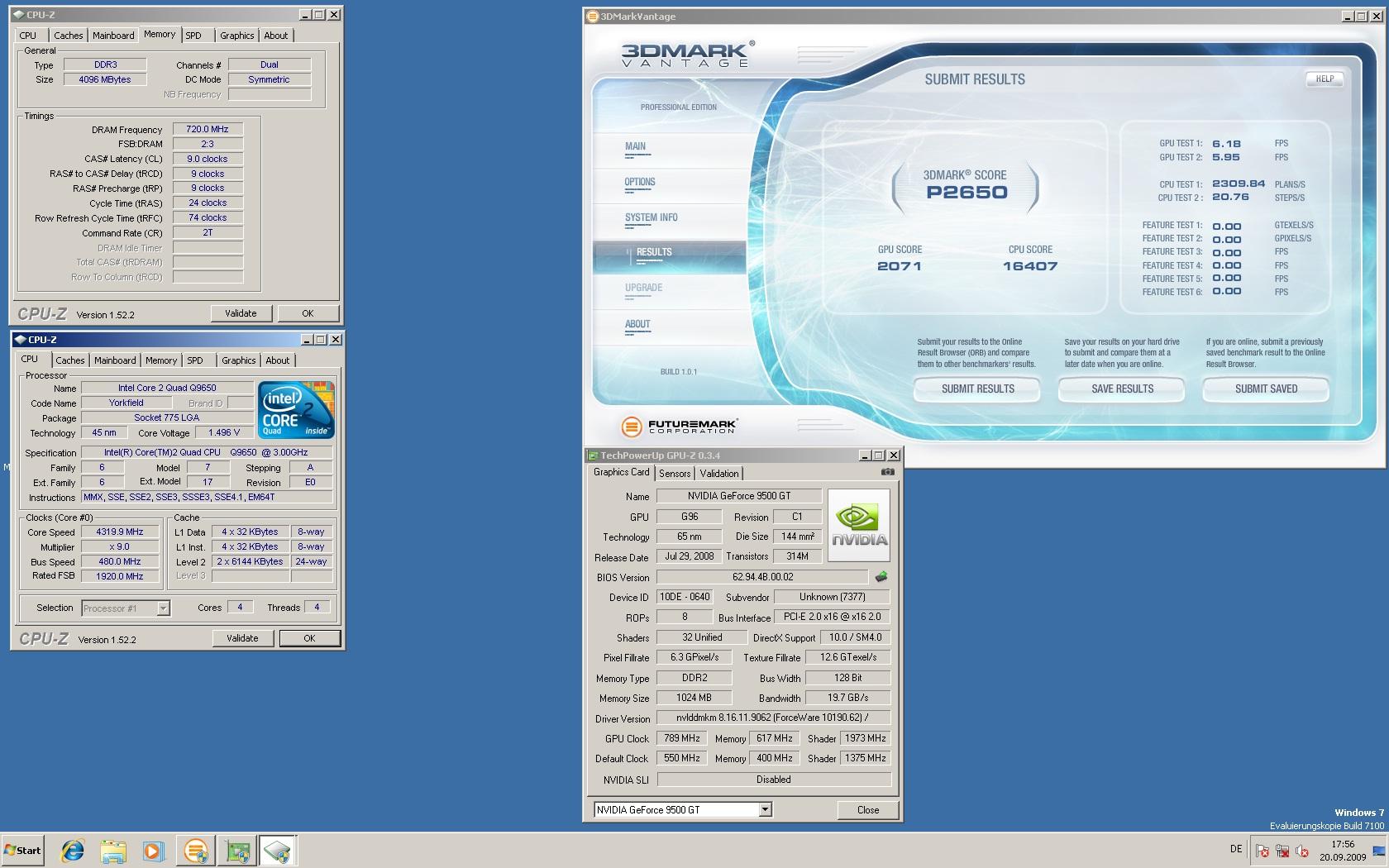Open the GPU-Z graphics card selector dropdown
This screenshot has width=1389, height=868.
[x=766, y=809]
